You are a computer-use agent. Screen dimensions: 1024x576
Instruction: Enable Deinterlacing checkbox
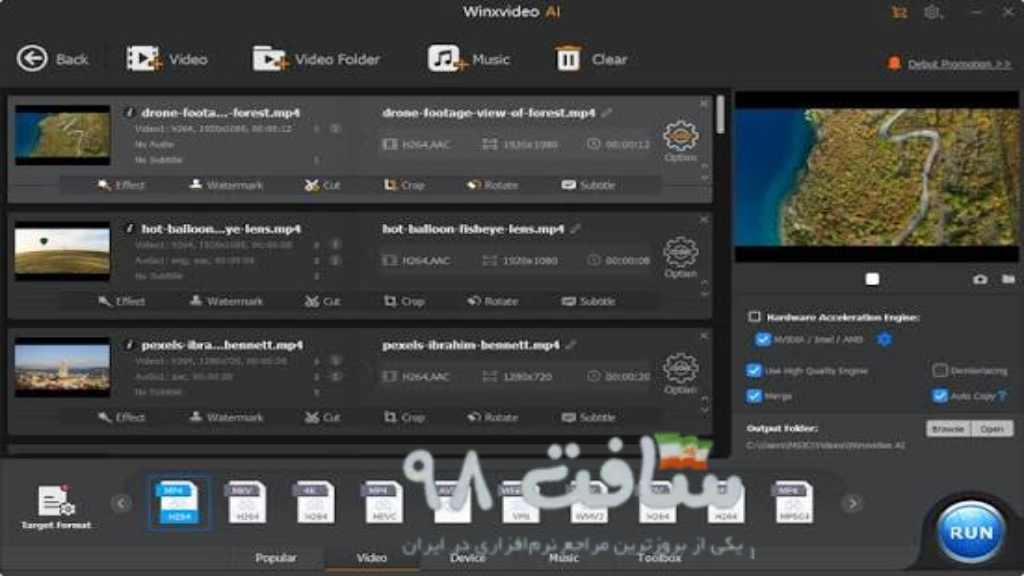pos(940,371)
